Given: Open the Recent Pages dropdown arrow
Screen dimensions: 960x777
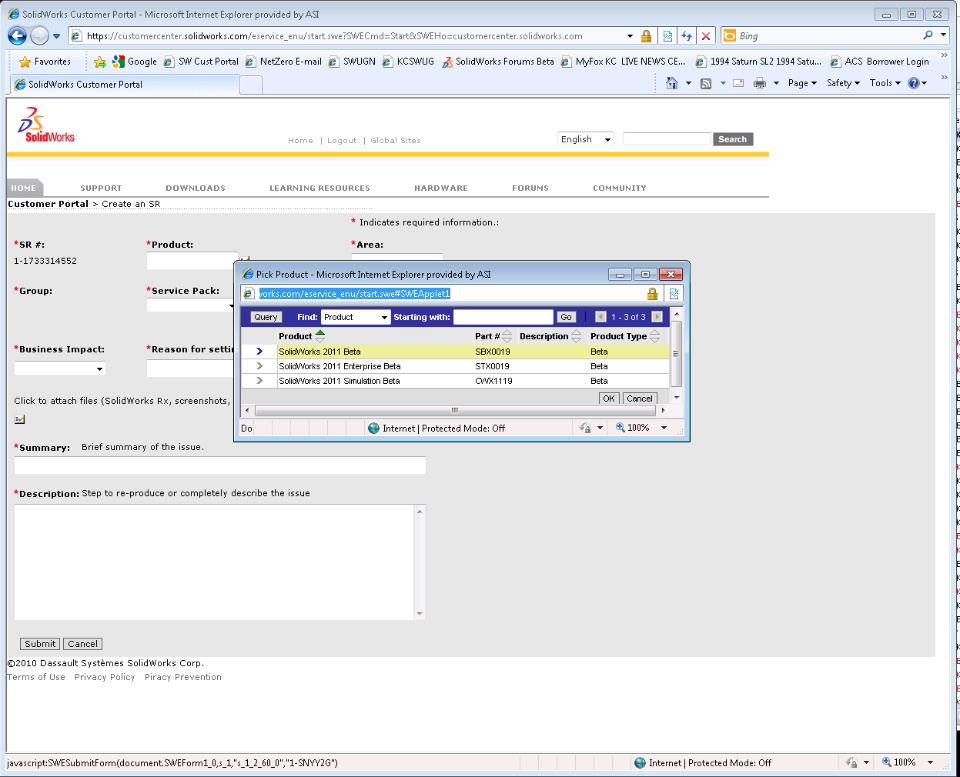Looking at the screenshot, I should (56, 36).
